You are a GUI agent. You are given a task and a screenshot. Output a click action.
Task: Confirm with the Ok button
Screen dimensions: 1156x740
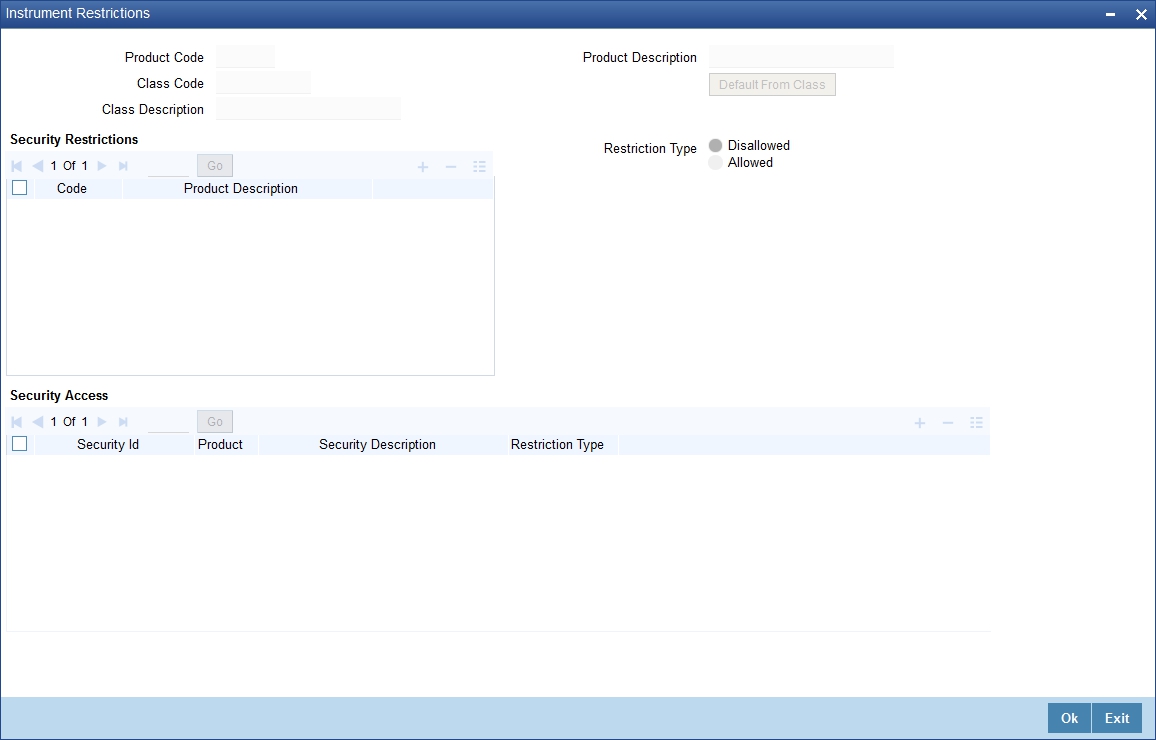click(1069, 718)
